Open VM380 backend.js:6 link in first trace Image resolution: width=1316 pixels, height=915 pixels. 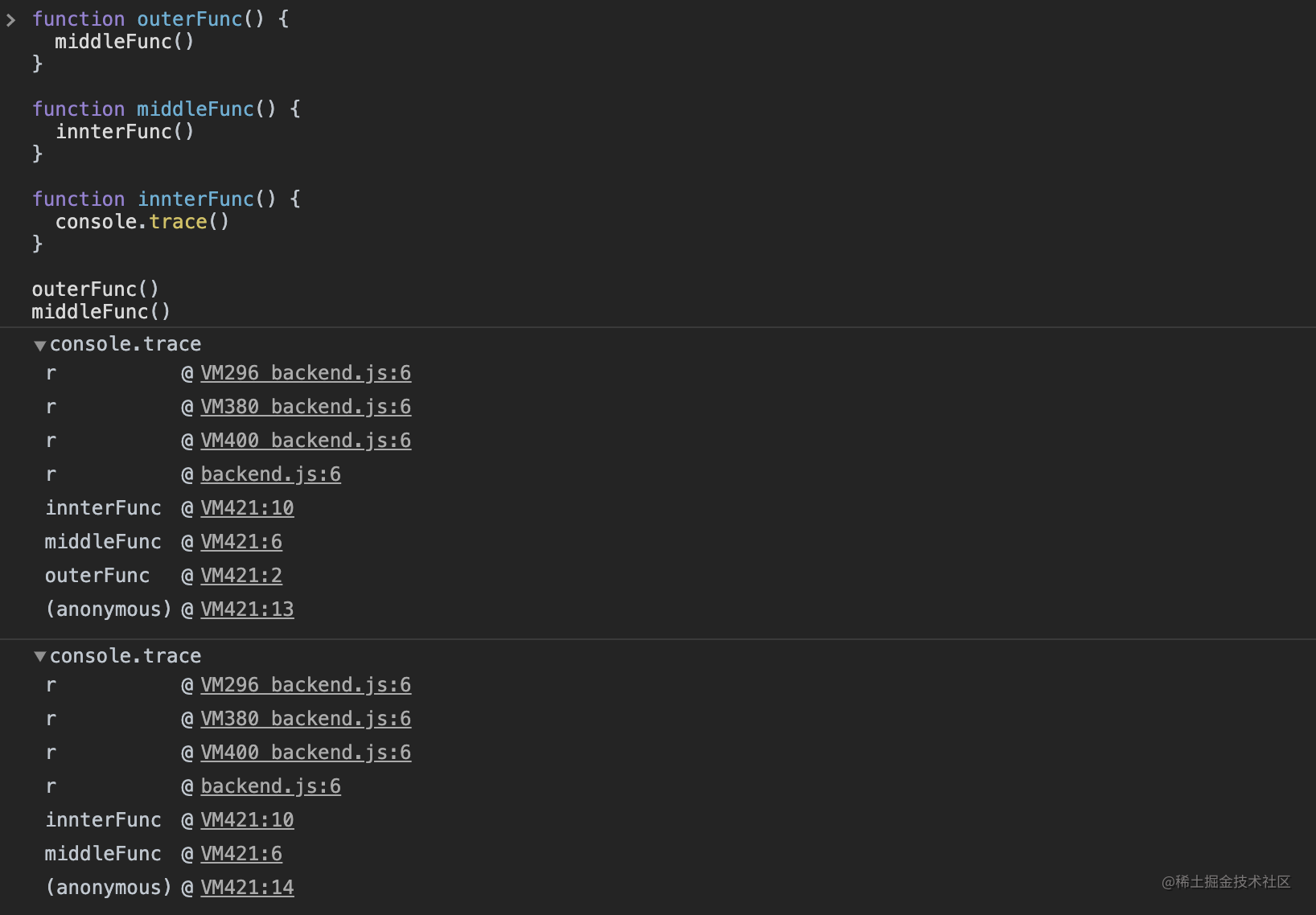[306, 407]
